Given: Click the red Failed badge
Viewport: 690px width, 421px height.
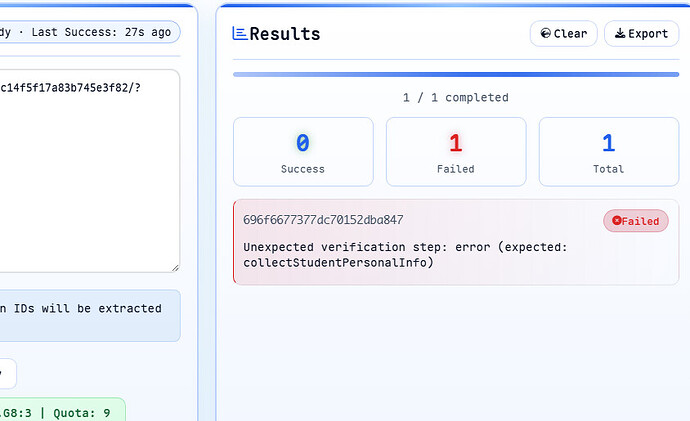Looking at the screenshot, I should tap(635, 221).
